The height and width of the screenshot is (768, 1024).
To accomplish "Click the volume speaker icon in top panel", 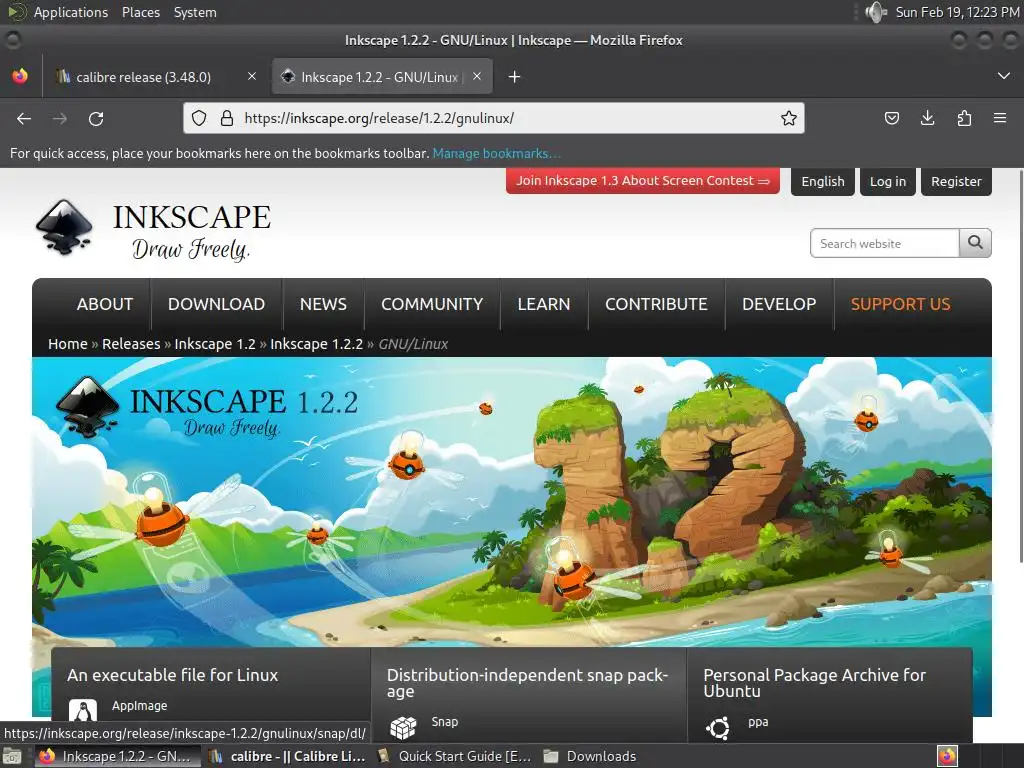I will [876, 12].
